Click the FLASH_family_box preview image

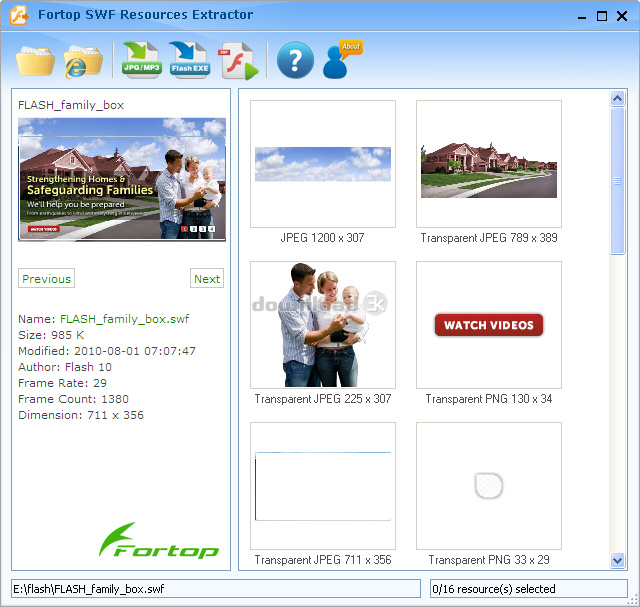[122, 179]
